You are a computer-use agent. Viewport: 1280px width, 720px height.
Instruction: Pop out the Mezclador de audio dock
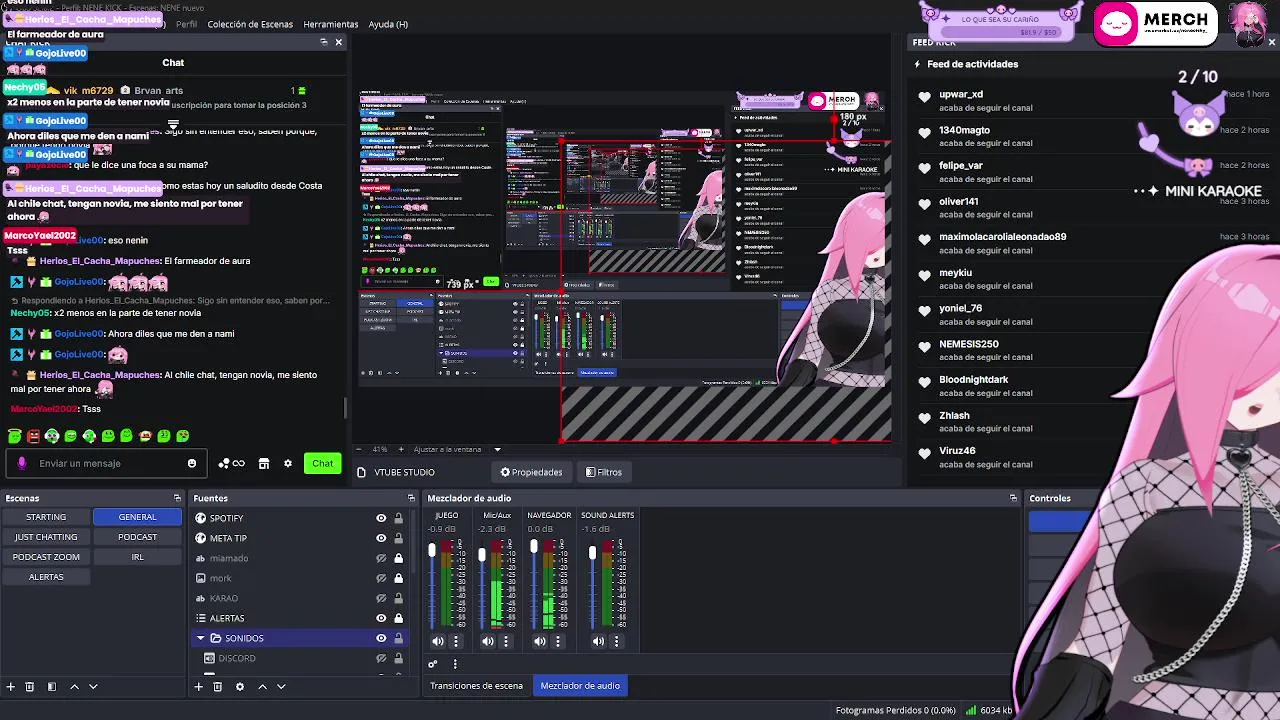1013,498
